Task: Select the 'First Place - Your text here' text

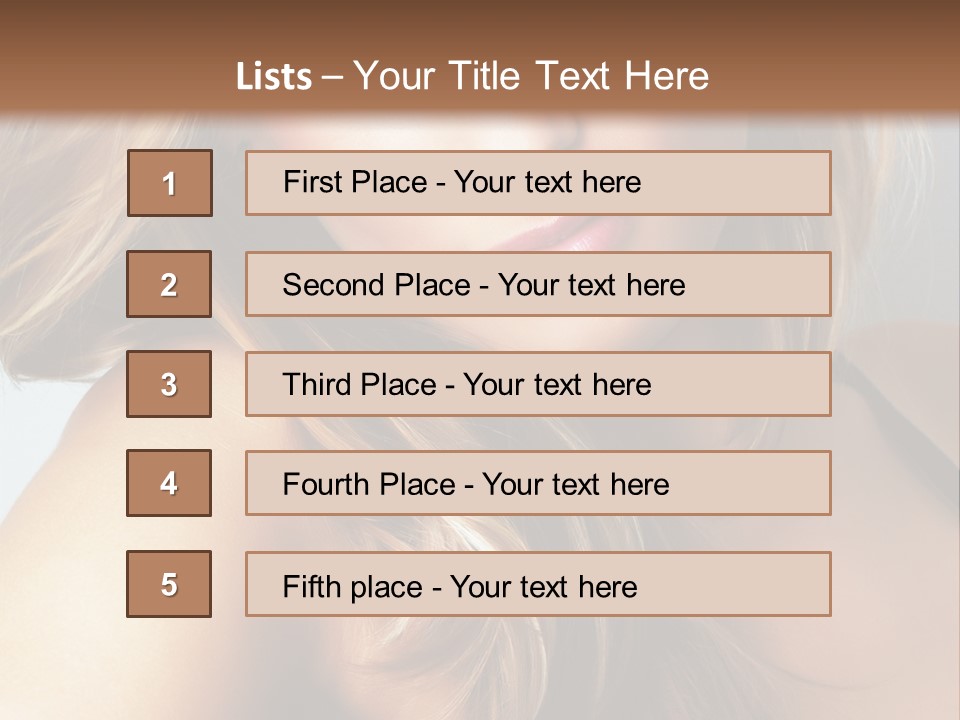Action: pyautogui.click(x=462, y=182)
